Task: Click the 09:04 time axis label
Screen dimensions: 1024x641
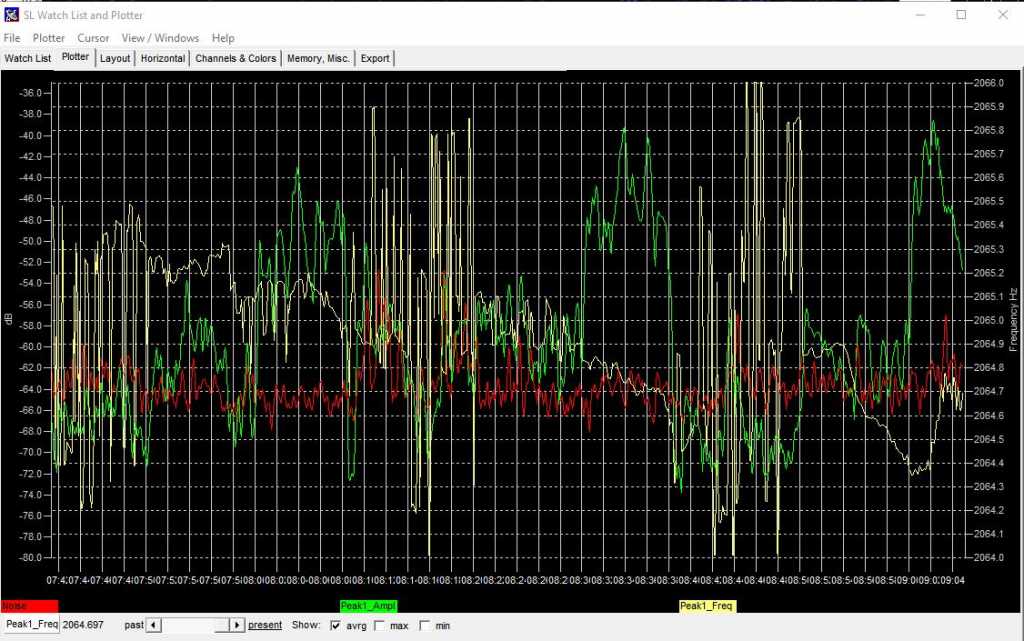Action: (953, 580)
